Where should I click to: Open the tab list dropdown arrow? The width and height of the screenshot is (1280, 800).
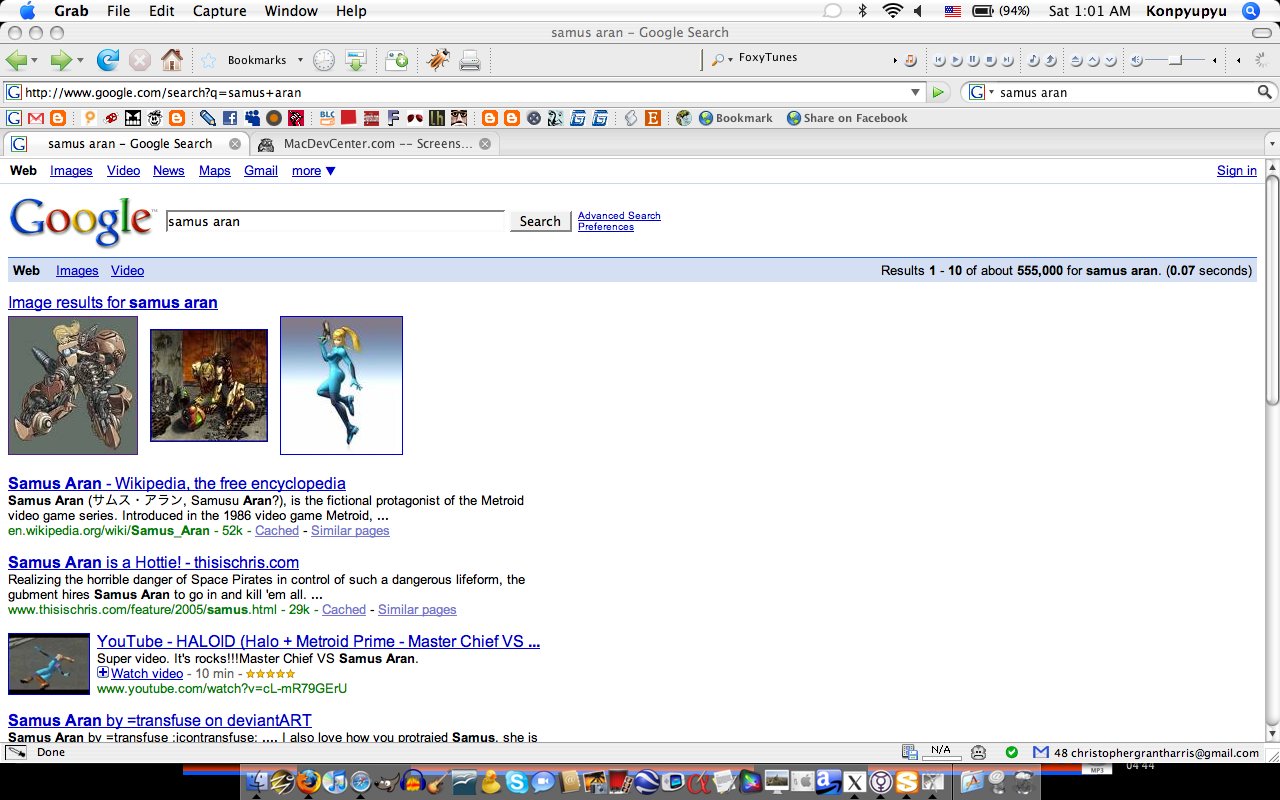[1272, 144]
